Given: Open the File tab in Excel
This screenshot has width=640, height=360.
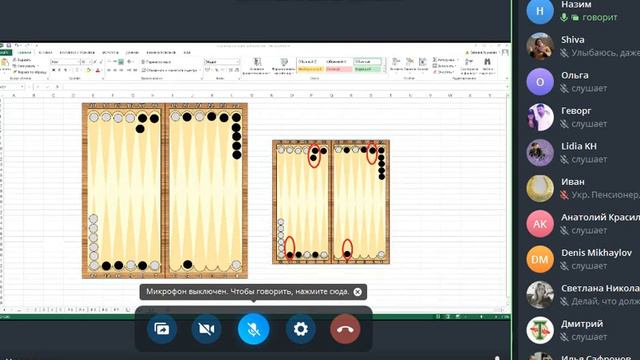Looking at the screenshot, I should tap(5, 53).
